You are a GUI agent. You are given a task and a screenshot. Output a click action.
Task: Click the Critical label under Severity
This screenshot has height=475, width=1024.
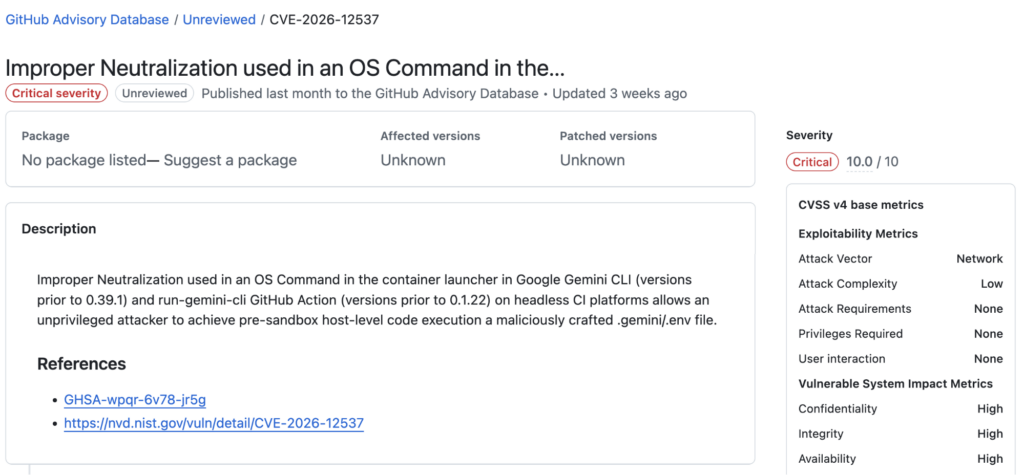[x=812, y=162]
